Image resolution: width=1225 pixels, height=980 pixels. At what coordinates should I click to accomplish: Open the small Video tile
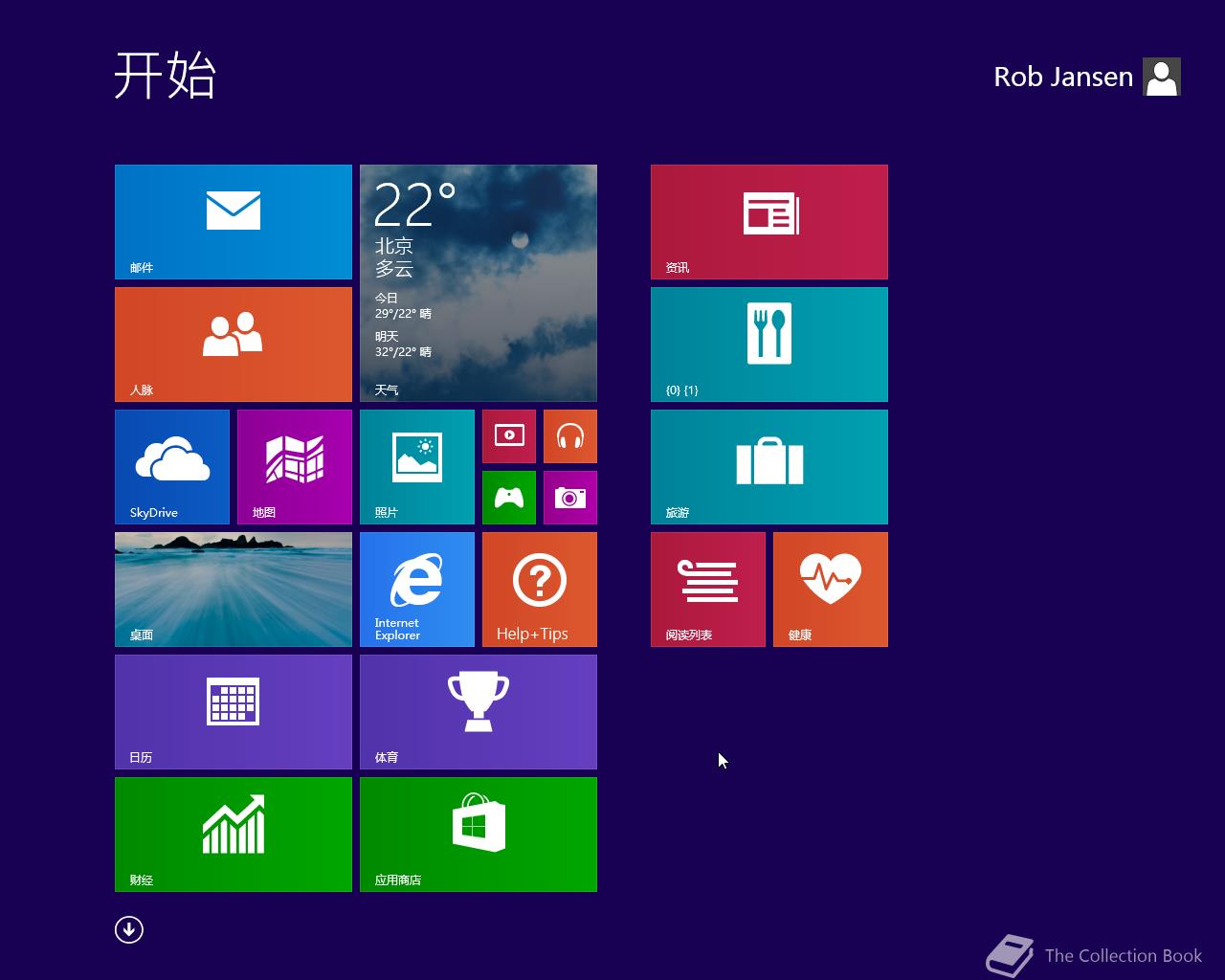point(509,436)
